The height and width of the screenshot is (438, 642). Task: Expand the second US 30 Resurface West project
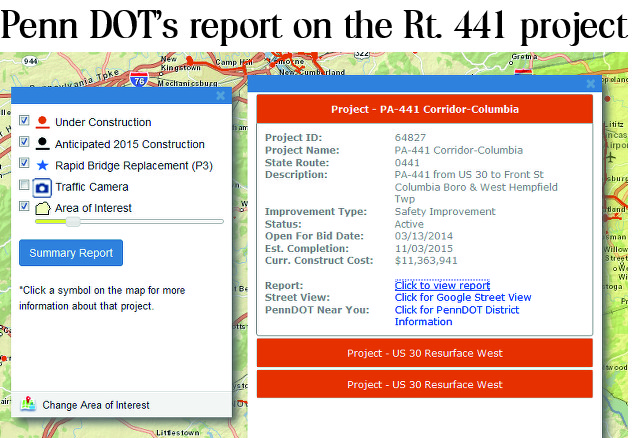[x=424, y=384]
